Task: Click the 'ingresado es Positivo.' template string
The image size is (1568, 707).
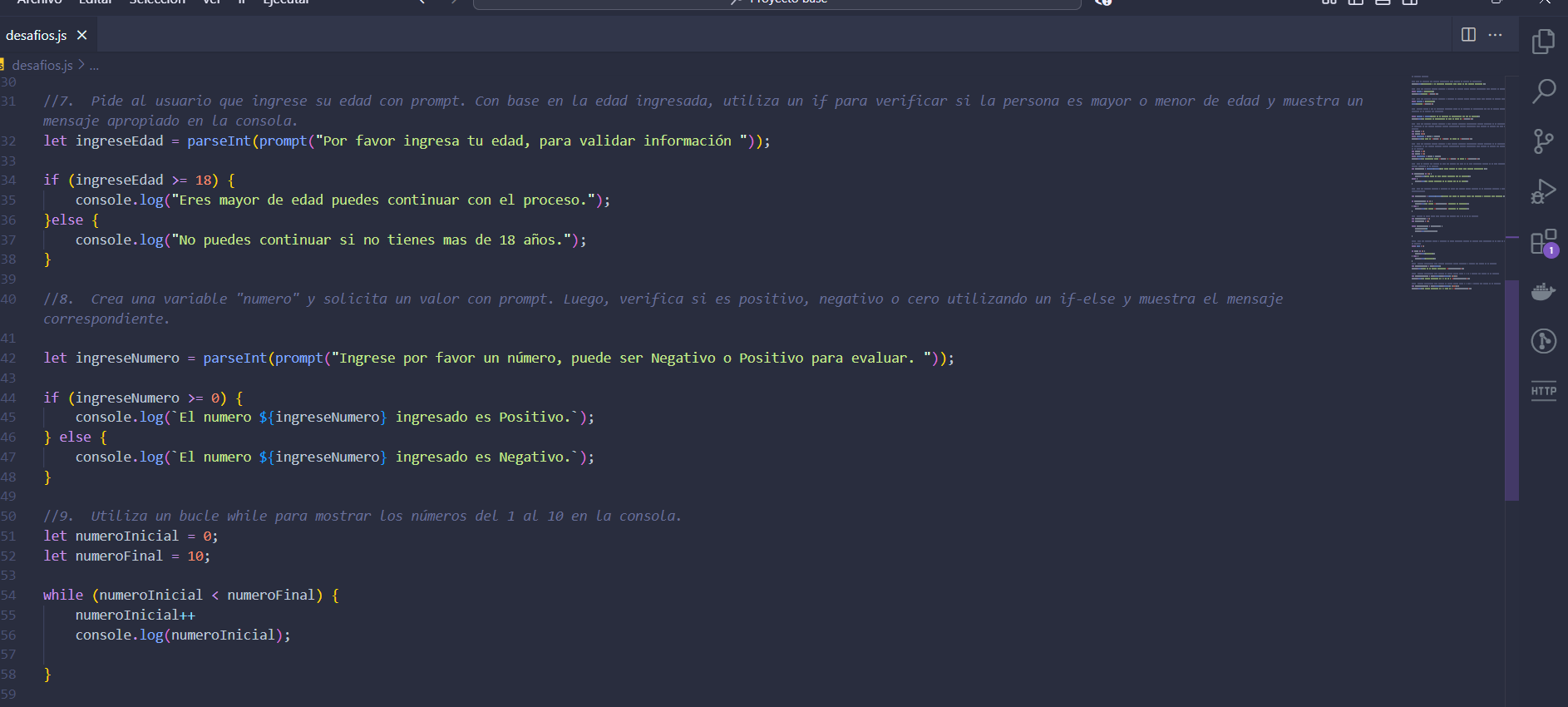Action: click(x=482, y=417)
